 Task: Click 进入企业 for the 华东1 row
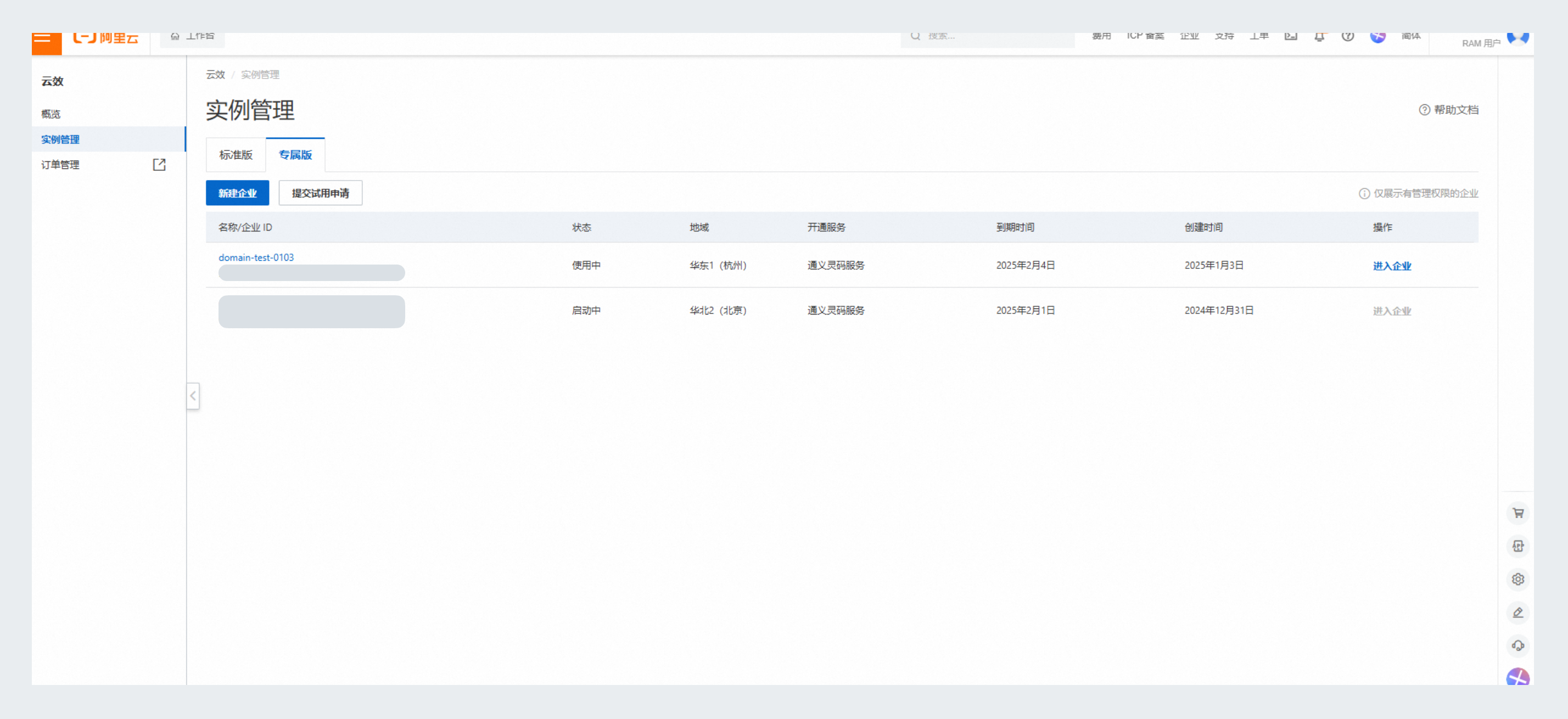(x=1391, y=266)
